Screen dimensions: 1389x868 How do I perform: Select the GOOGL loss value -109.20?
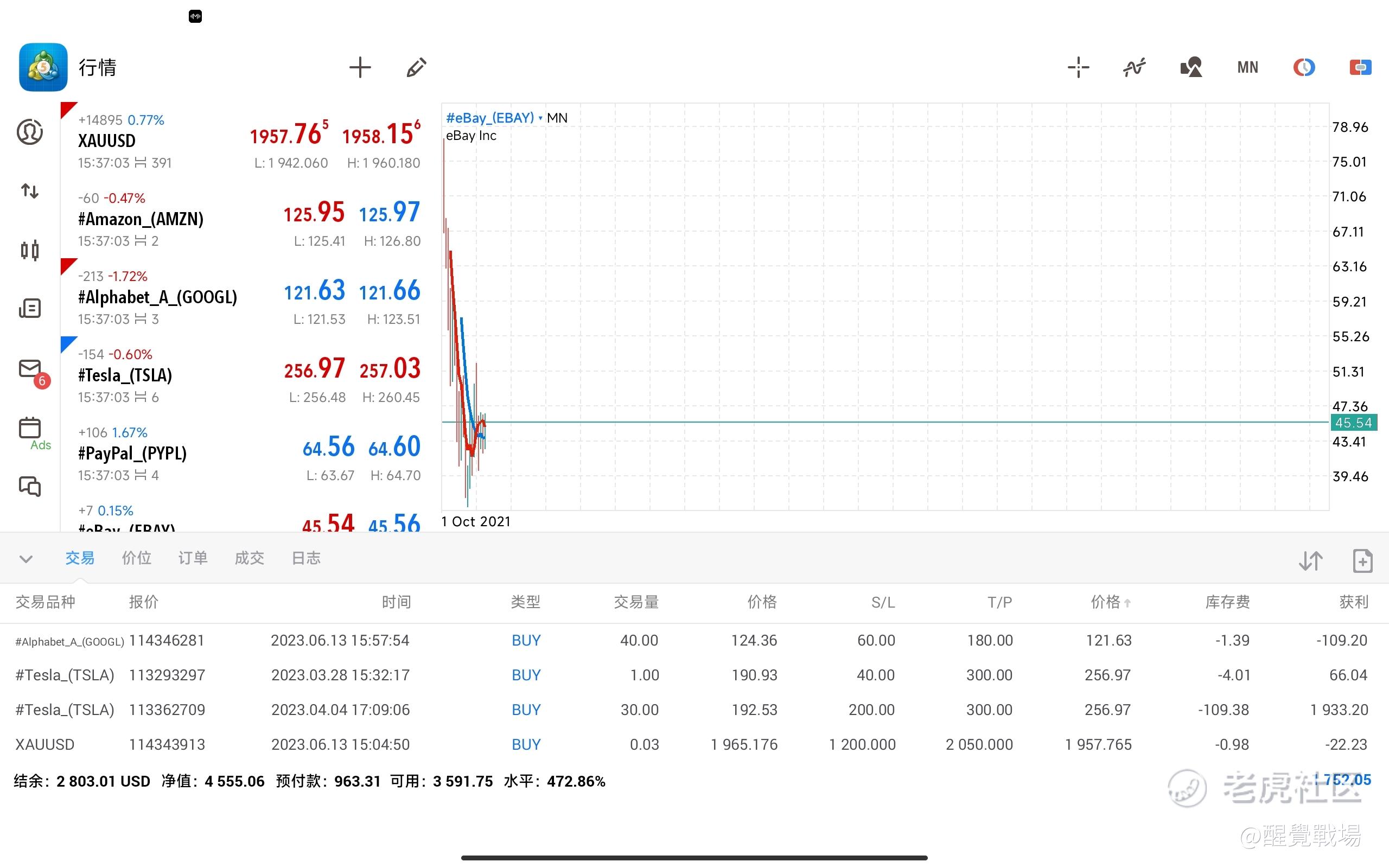tap(1342, 640)
